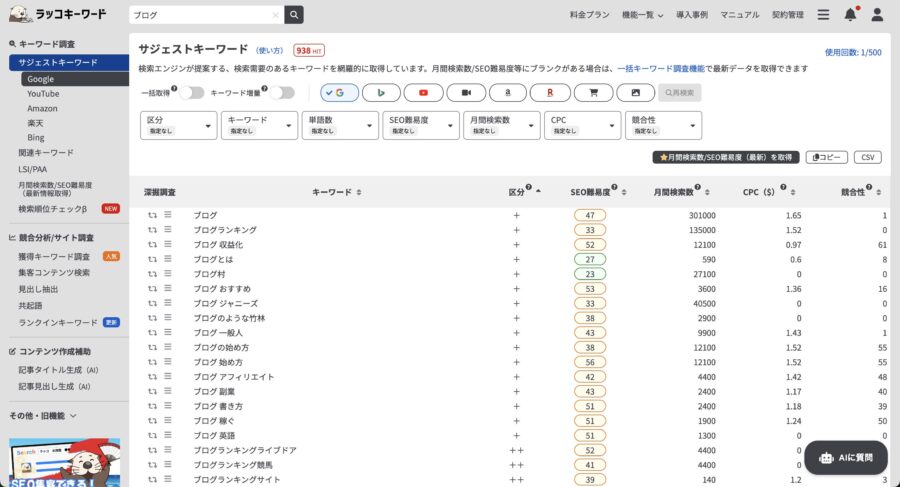
Task: Open マニュアル in header
Action: click(x=739, y=15)
